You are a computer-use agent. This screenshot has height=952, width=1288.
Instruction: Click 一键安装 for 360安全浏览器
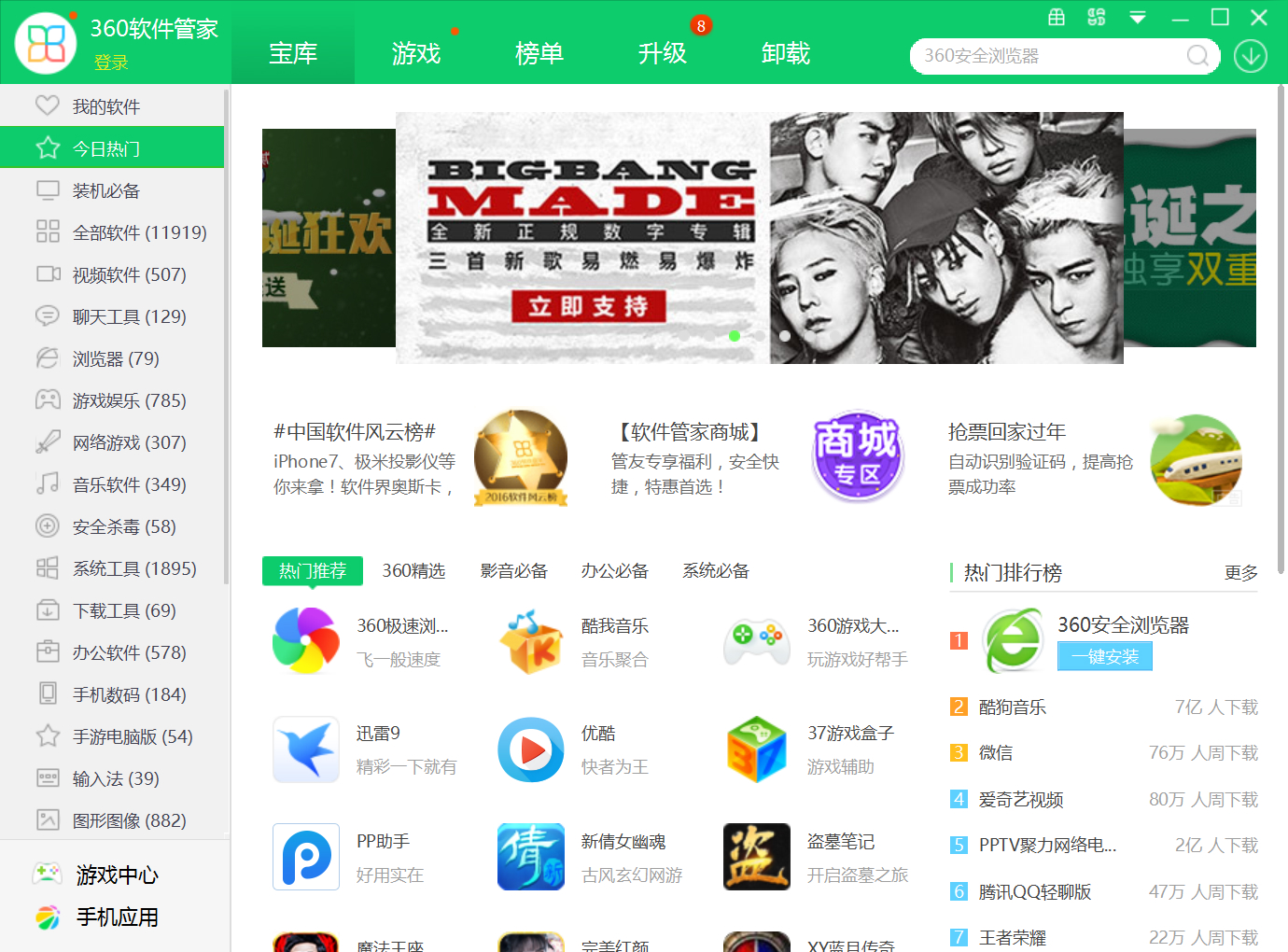pyautogui.click(x=1105, y=656)
